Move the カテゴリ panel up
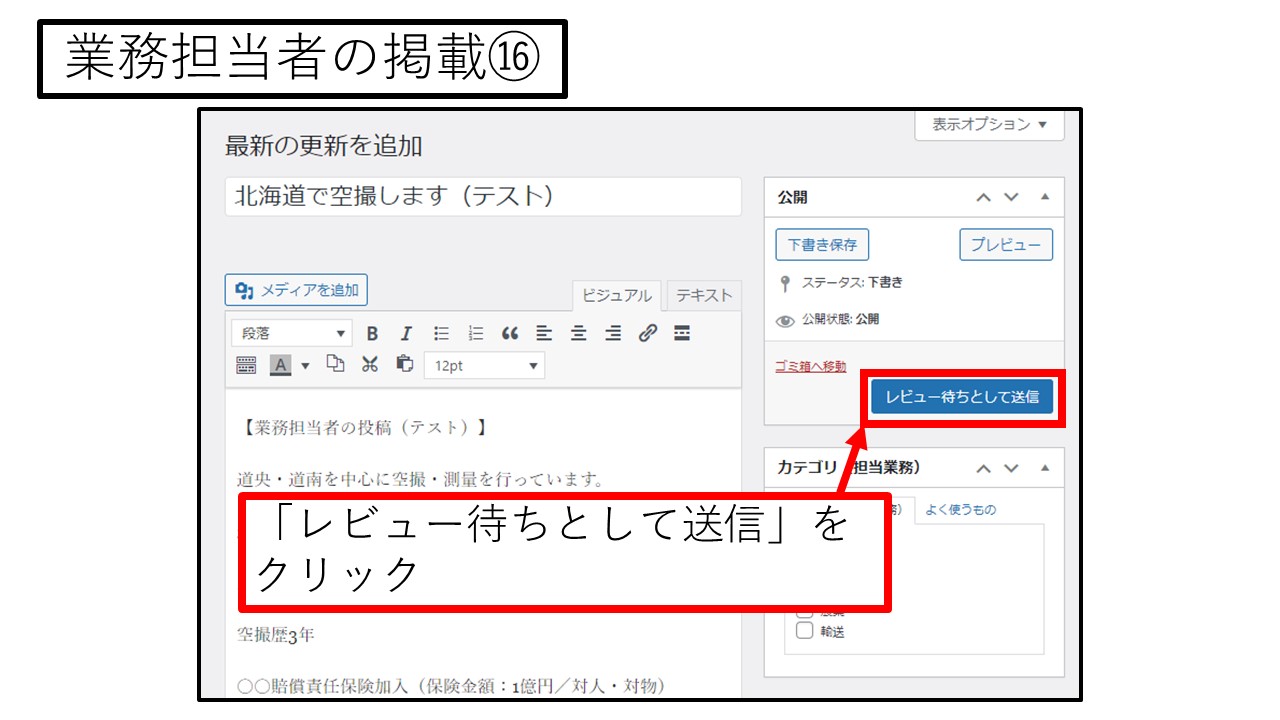 pyautogui.click(x=984, y=468)
